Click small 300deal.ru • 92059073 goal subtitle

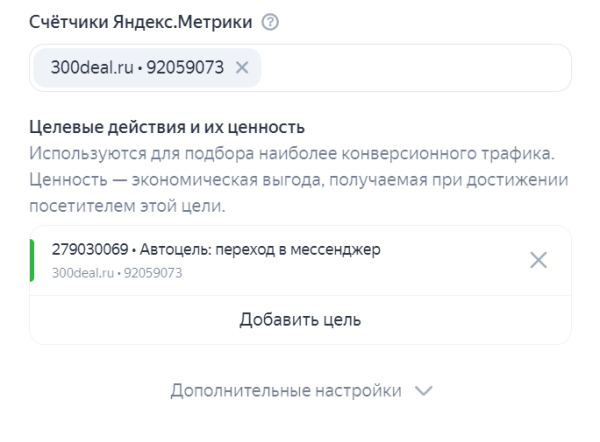108,271
